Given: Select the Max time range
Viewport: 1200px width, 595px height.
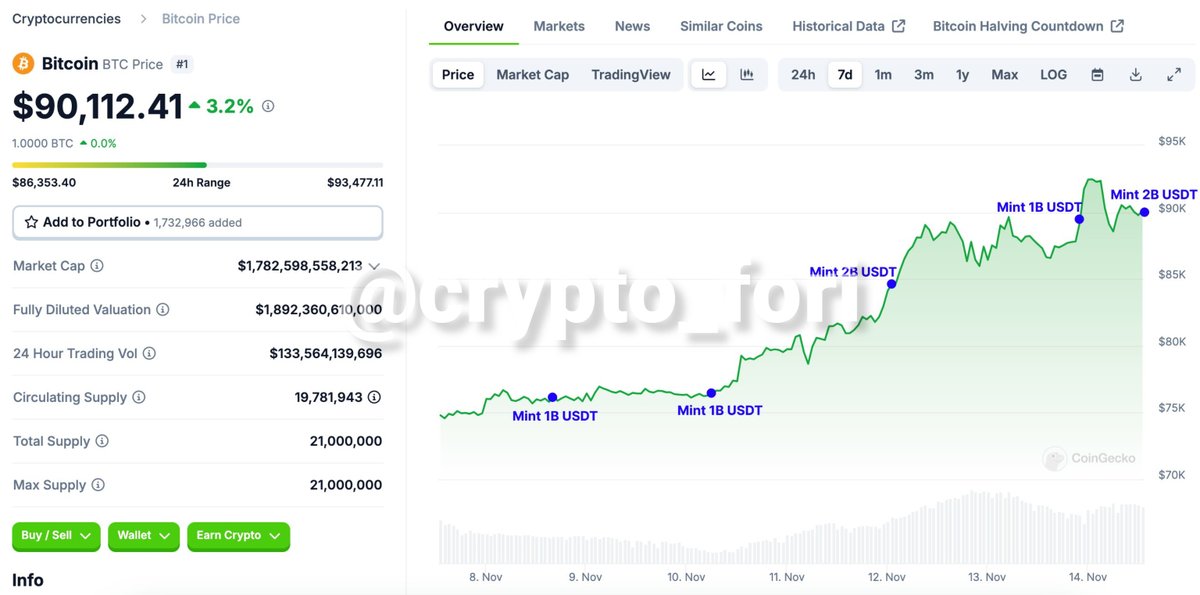Looking at the screenshot, I should pyautogui.click(x=1005, y=75).
